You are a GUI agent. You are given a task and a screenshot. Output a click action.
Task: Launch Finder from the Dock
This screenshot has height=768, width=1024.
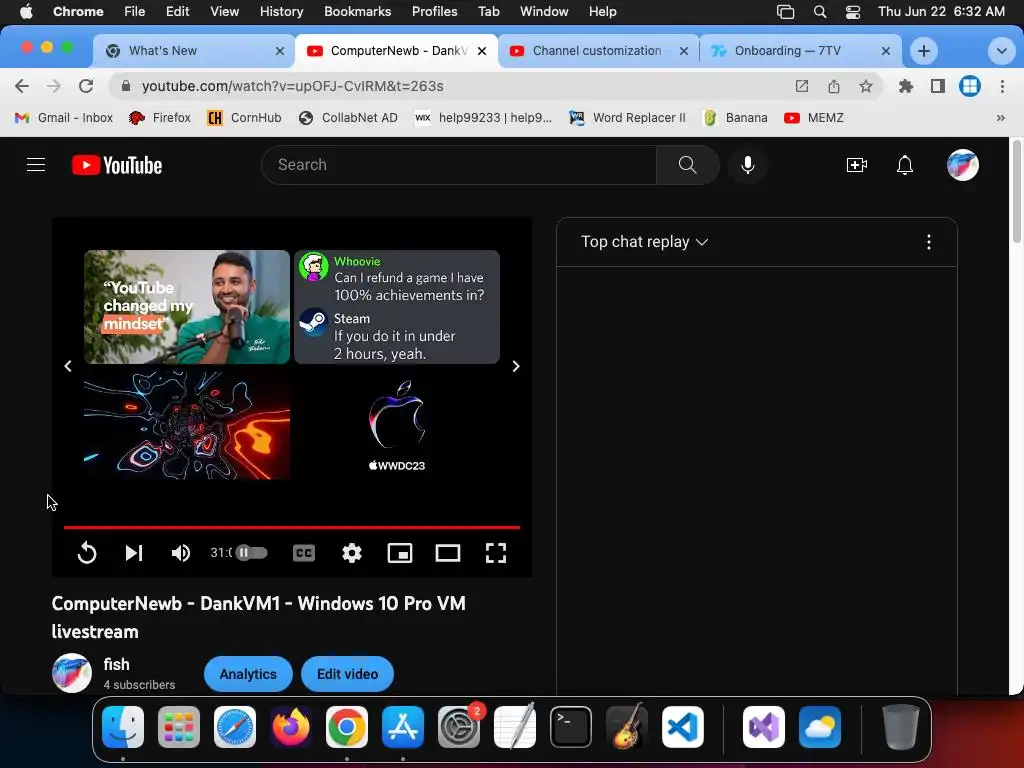coord(123,727)
